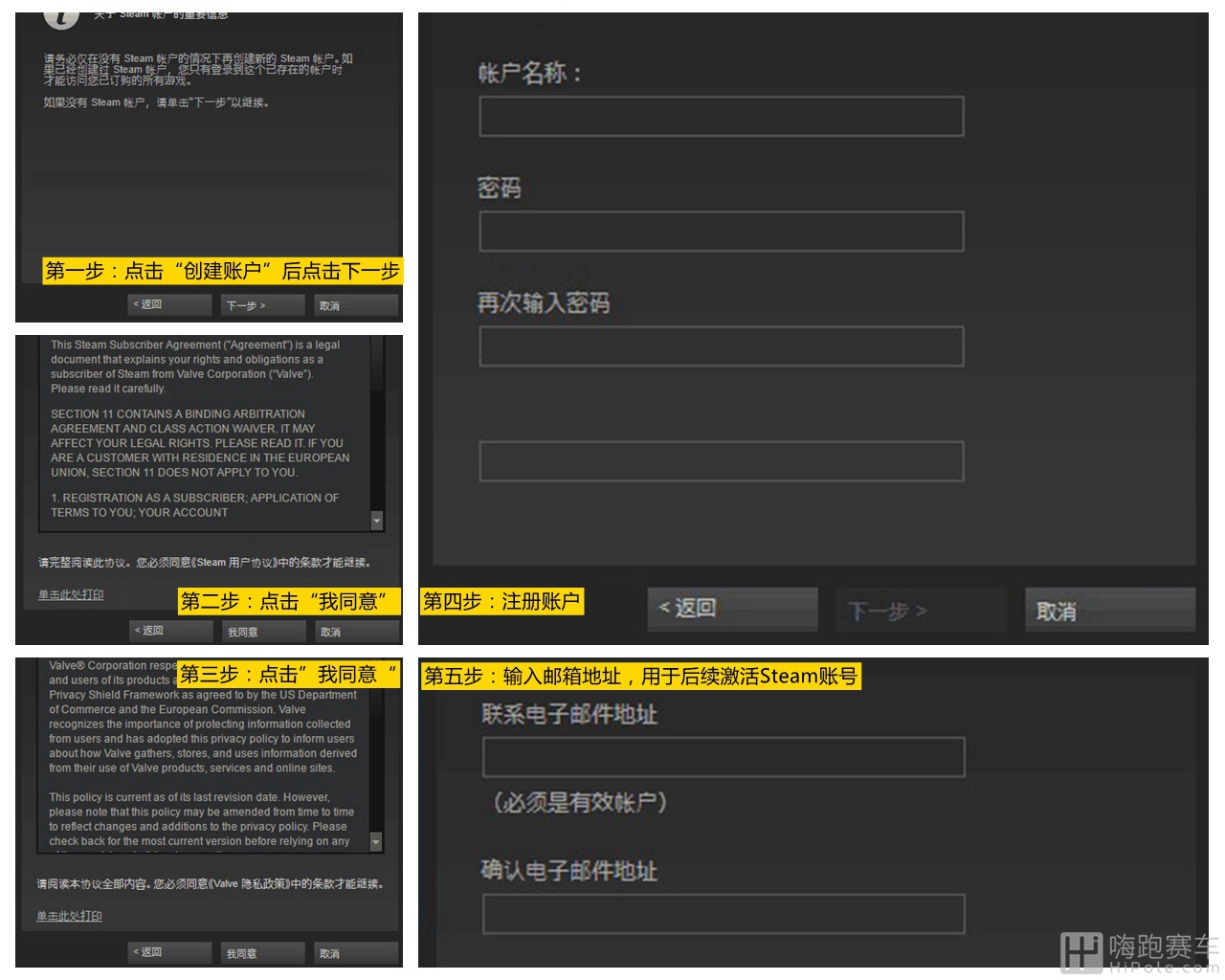Click '1. REGISTRATION AS A SUBSCRIBER' heading text
This screenshot has height=980, width=1225.
click(195, 505)
